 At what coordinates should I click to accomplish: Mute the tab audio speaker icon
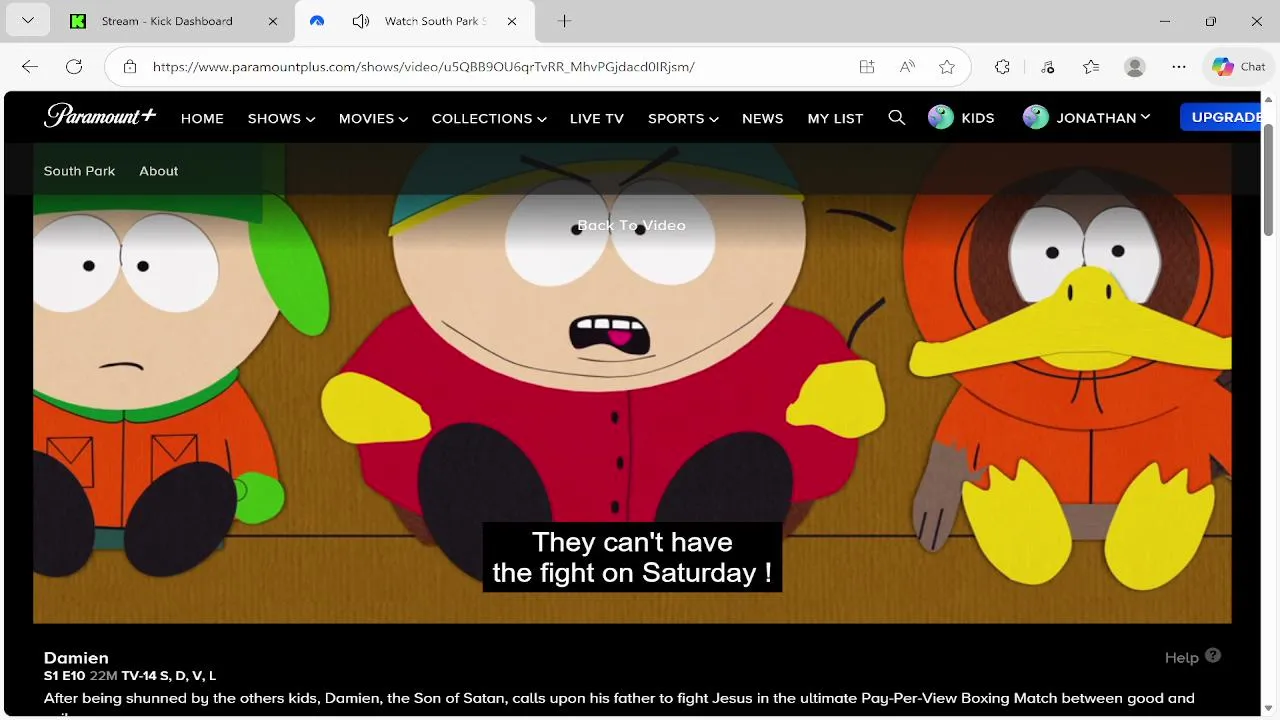pyautogui.click(x=361, y=21)
